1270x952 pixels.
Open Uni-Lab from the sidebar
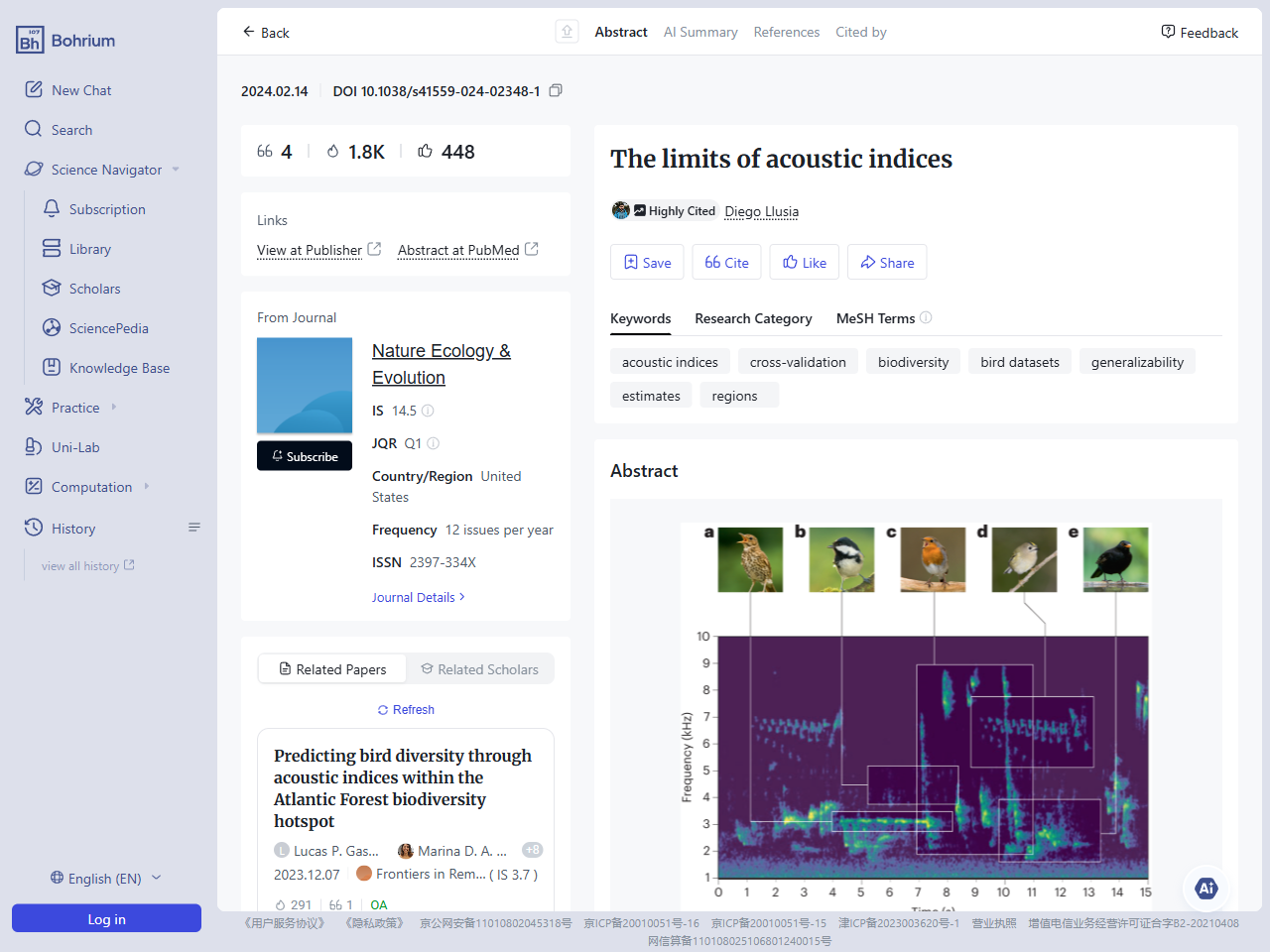point(74,446)
